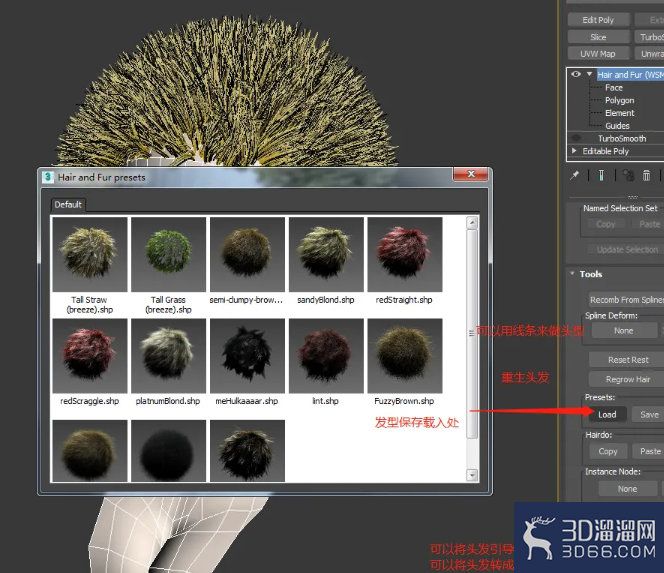Expand the Editable Poly stack entry
The height and width of the screenshot is (573, 664).
pos(574,151)
